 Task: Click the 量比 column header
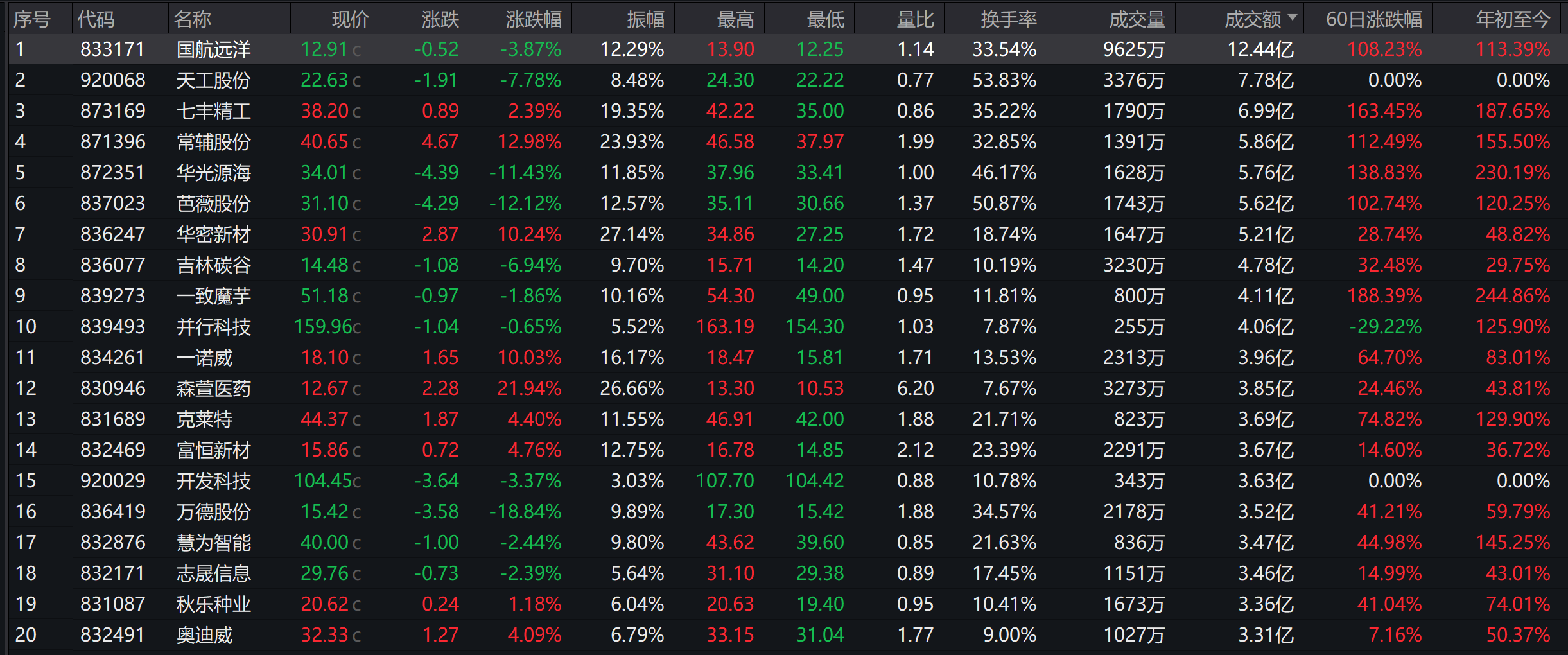(x=916, y=19)
